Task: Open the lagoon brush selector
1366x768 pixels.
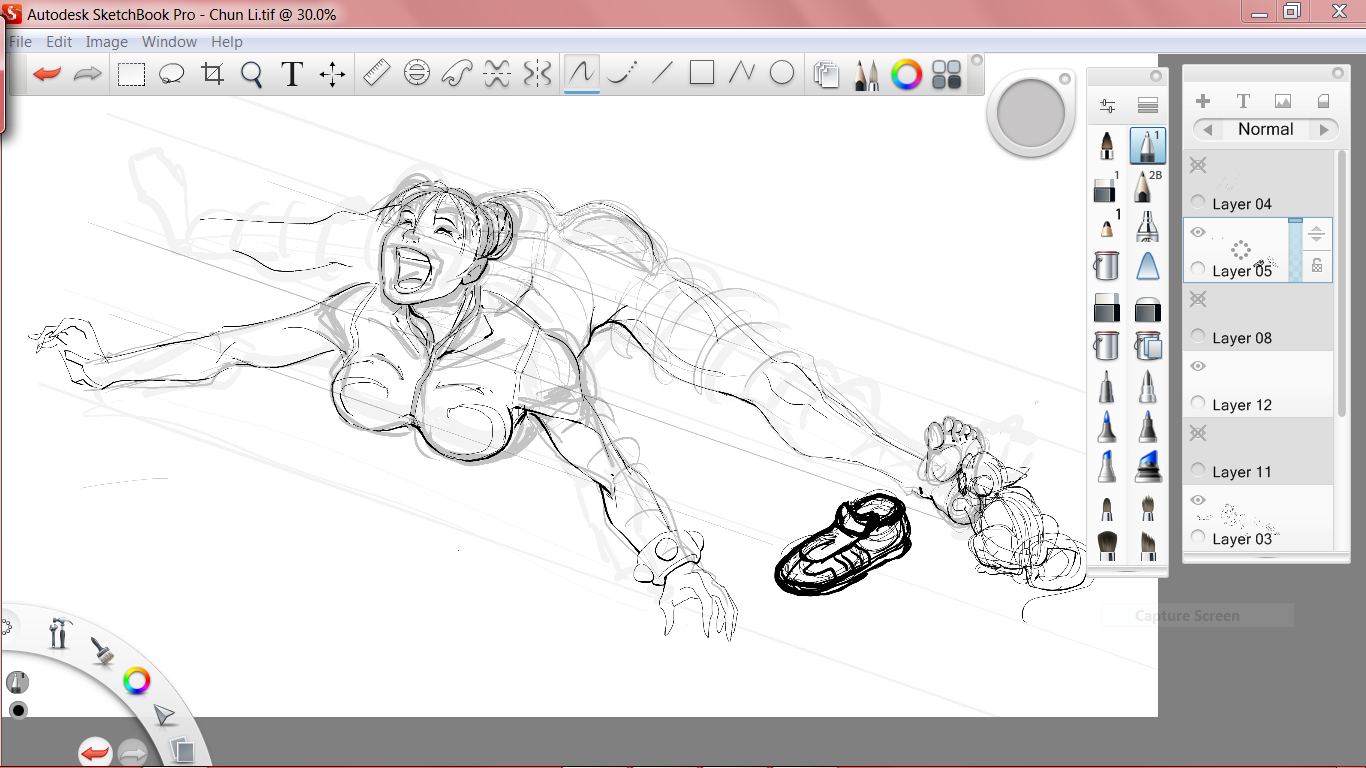Action: (101, 651)
